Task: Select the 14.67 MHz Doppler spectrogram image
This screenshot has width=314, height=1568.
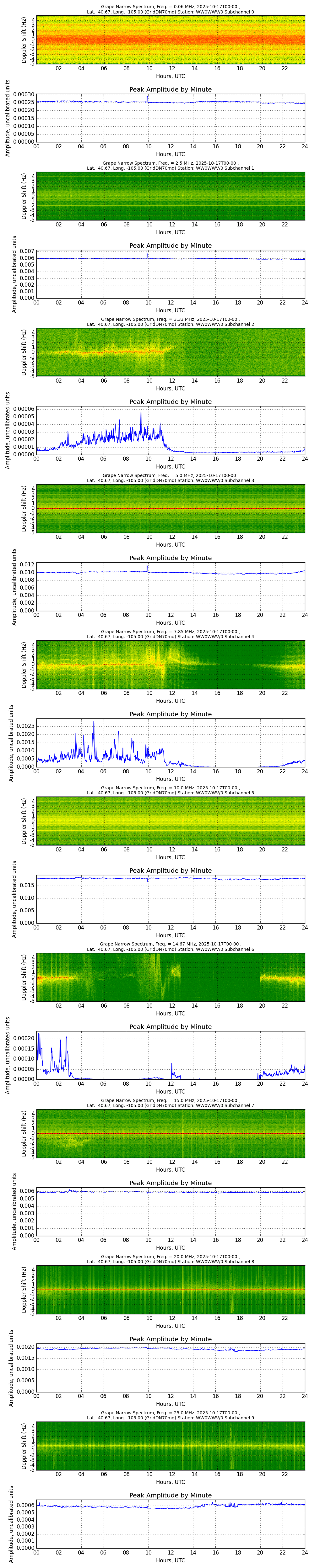Action: coord(170,977)
